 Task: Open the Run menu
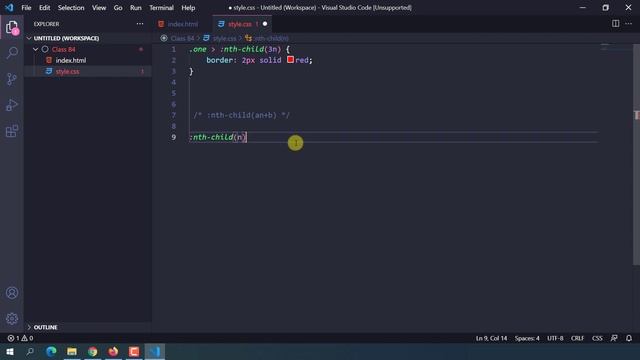tap(136, 8)
